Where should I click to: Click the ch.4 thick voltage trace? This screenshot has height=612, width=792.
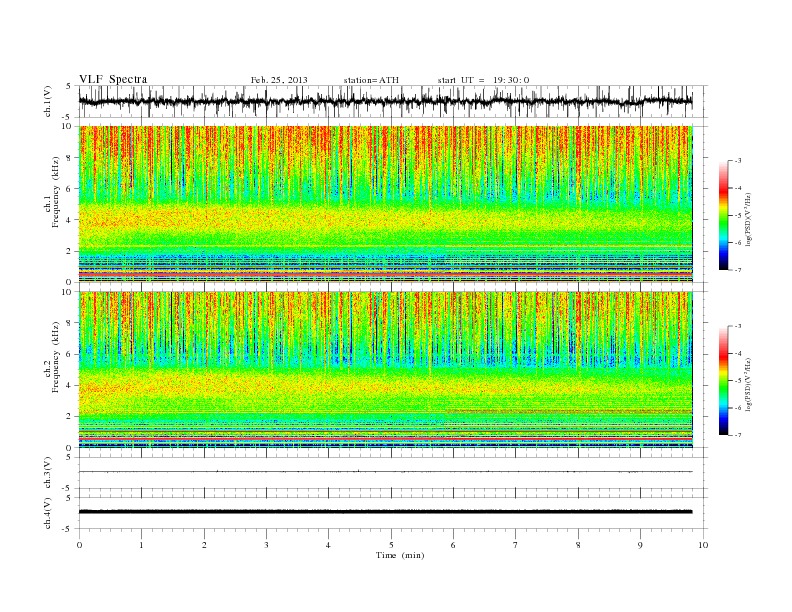click(x=385, y=512)
